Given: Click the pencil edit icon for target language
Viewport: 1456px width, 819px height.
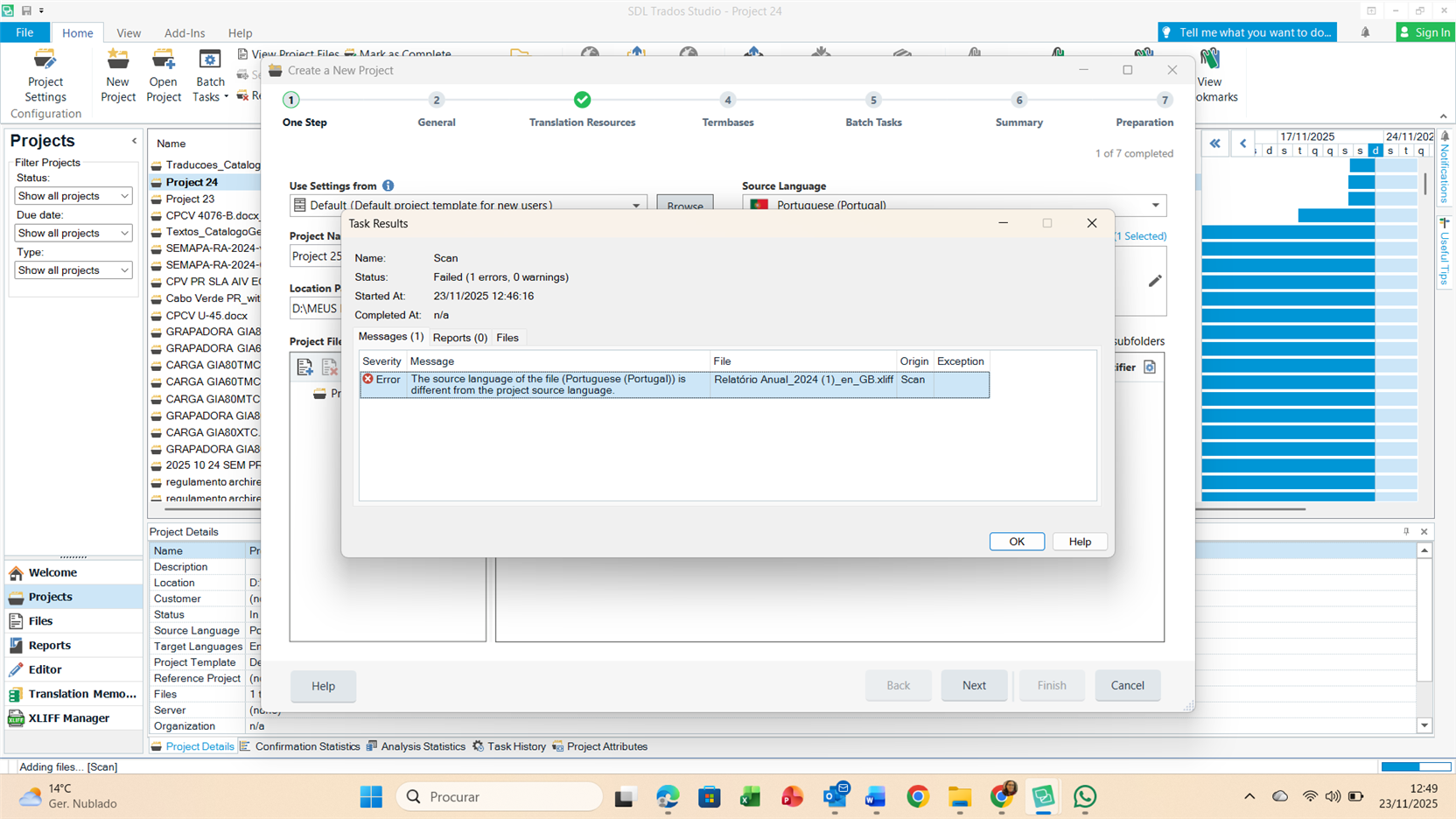Looking at the screenshot, I should click(1155, 281).
